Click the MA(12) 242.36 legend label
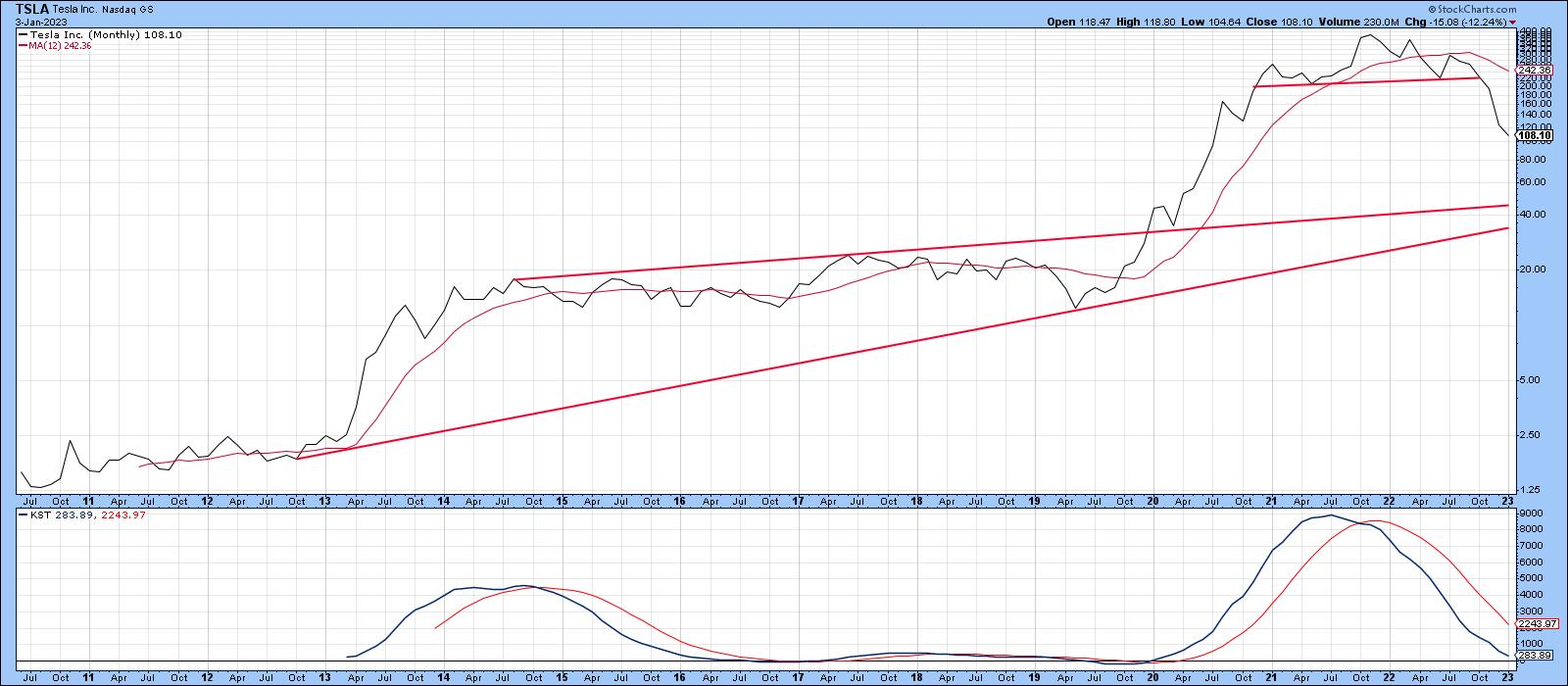This screenshot has height=686, width=1568. pyautogui.click(x=60, y=45)
